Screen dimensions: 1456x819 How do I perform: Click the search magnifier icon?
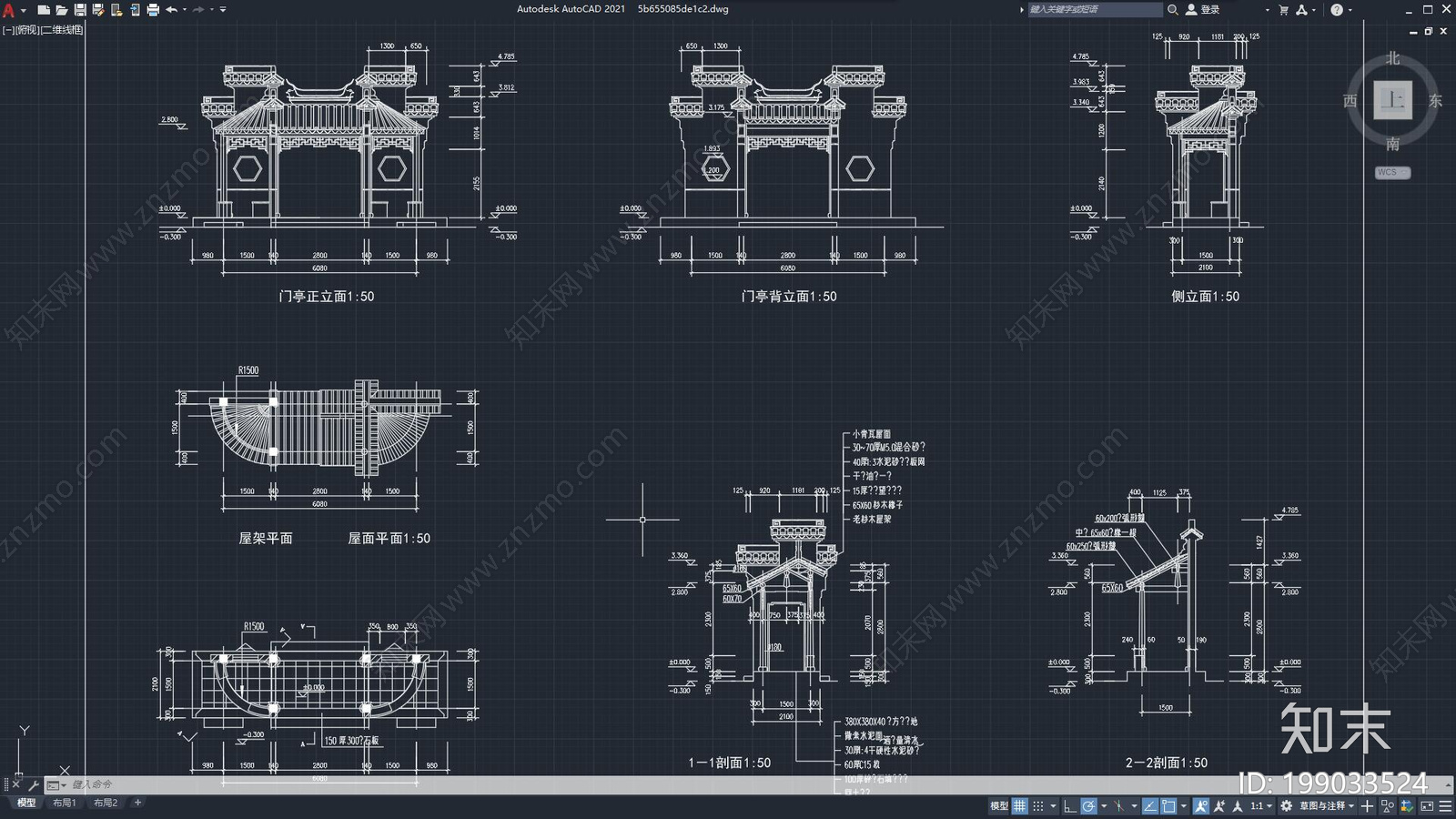click(x=1173, y=10)
